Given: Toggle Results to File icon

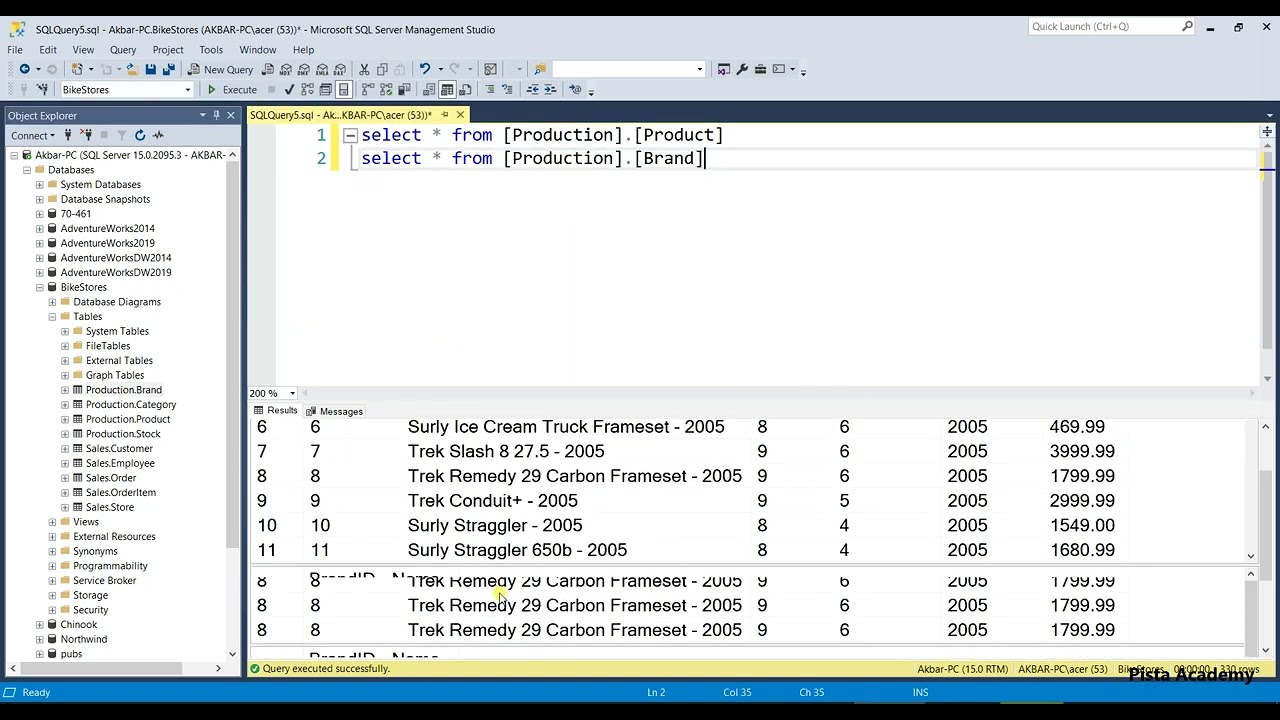Looking at the screenshot, I should [x=465, y=89].
